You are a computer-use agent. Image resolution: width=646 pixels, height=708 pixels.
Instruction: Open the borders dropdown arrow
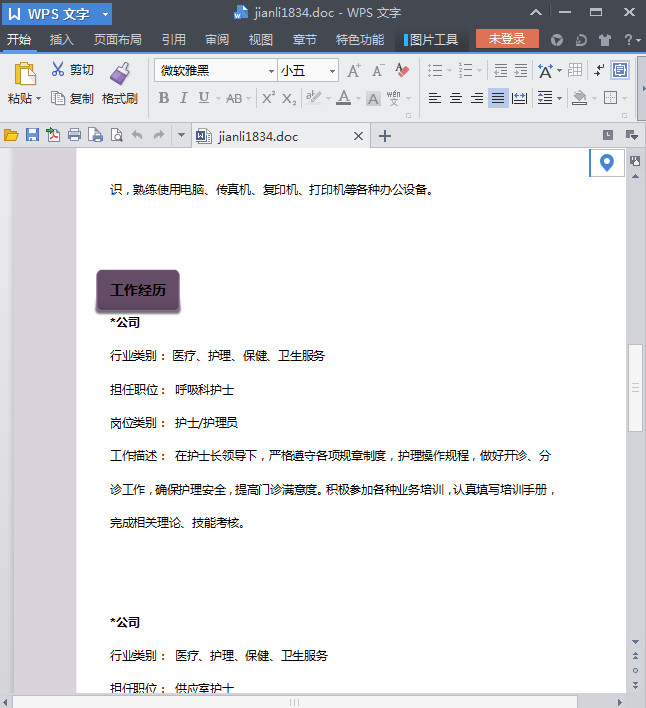click(x=625, y=98)
